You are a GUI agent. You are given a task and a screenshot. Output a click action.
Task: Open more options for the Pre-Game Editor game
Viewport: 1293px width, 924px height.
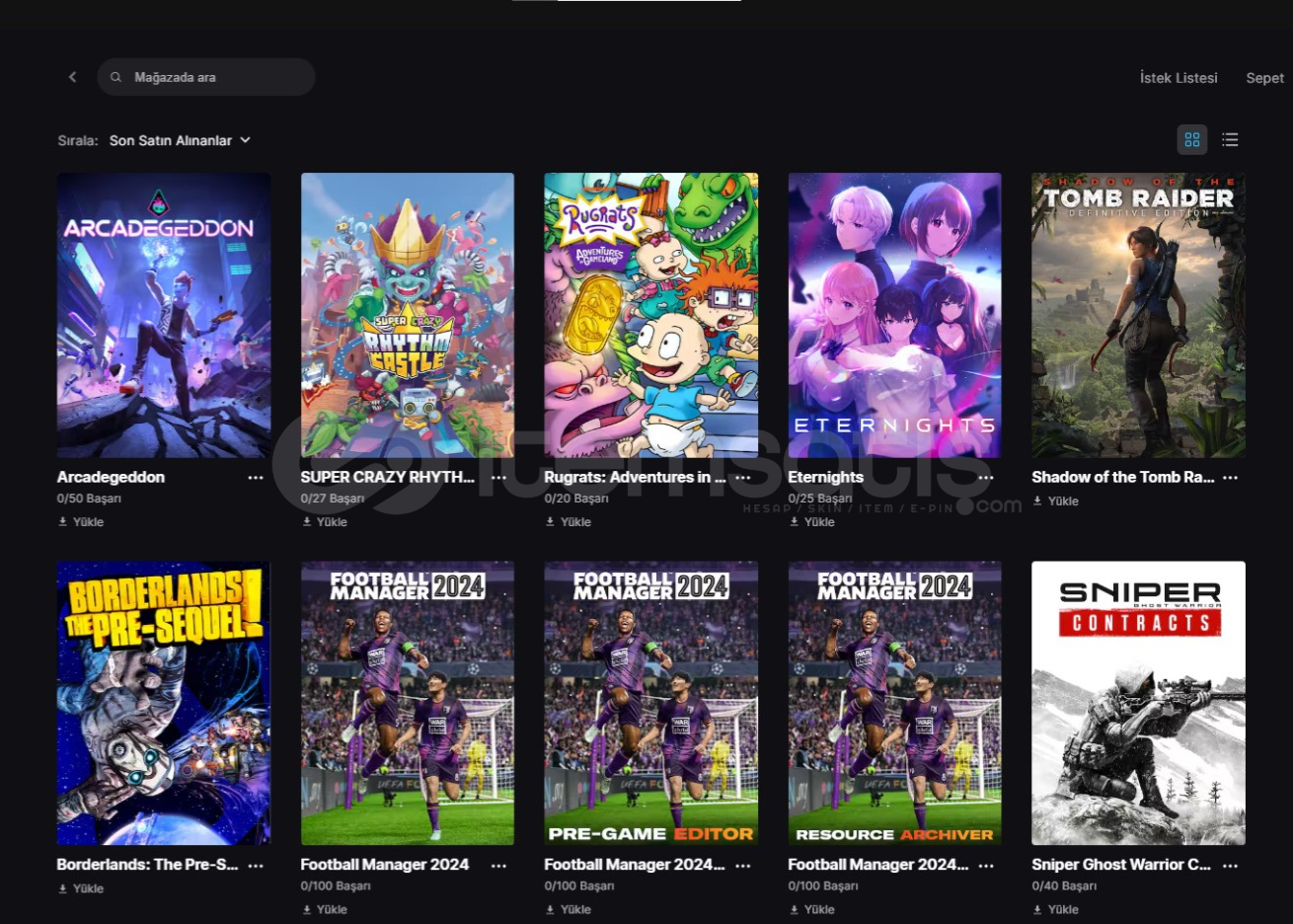[743, 866]
